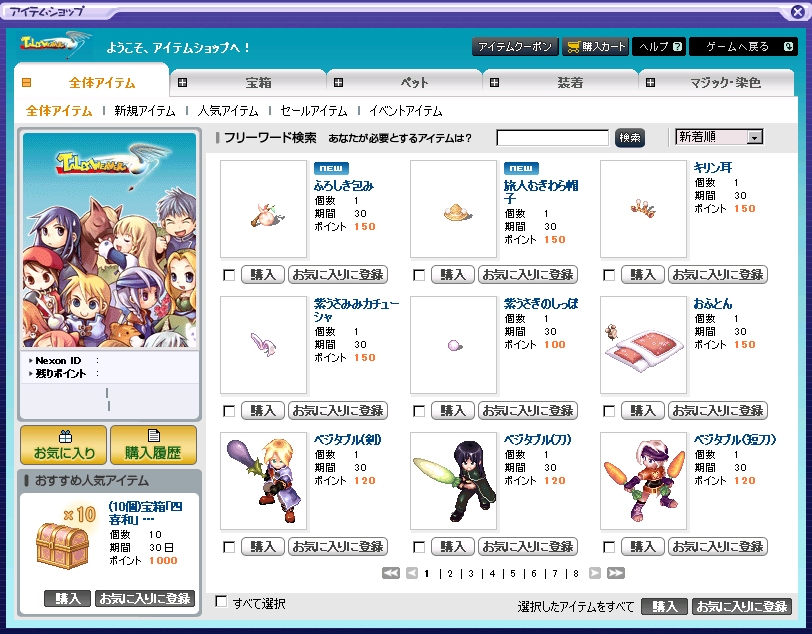Select the ベジタブル(短刀) character image
812x634 pixels.
click(x=644, y=481)
